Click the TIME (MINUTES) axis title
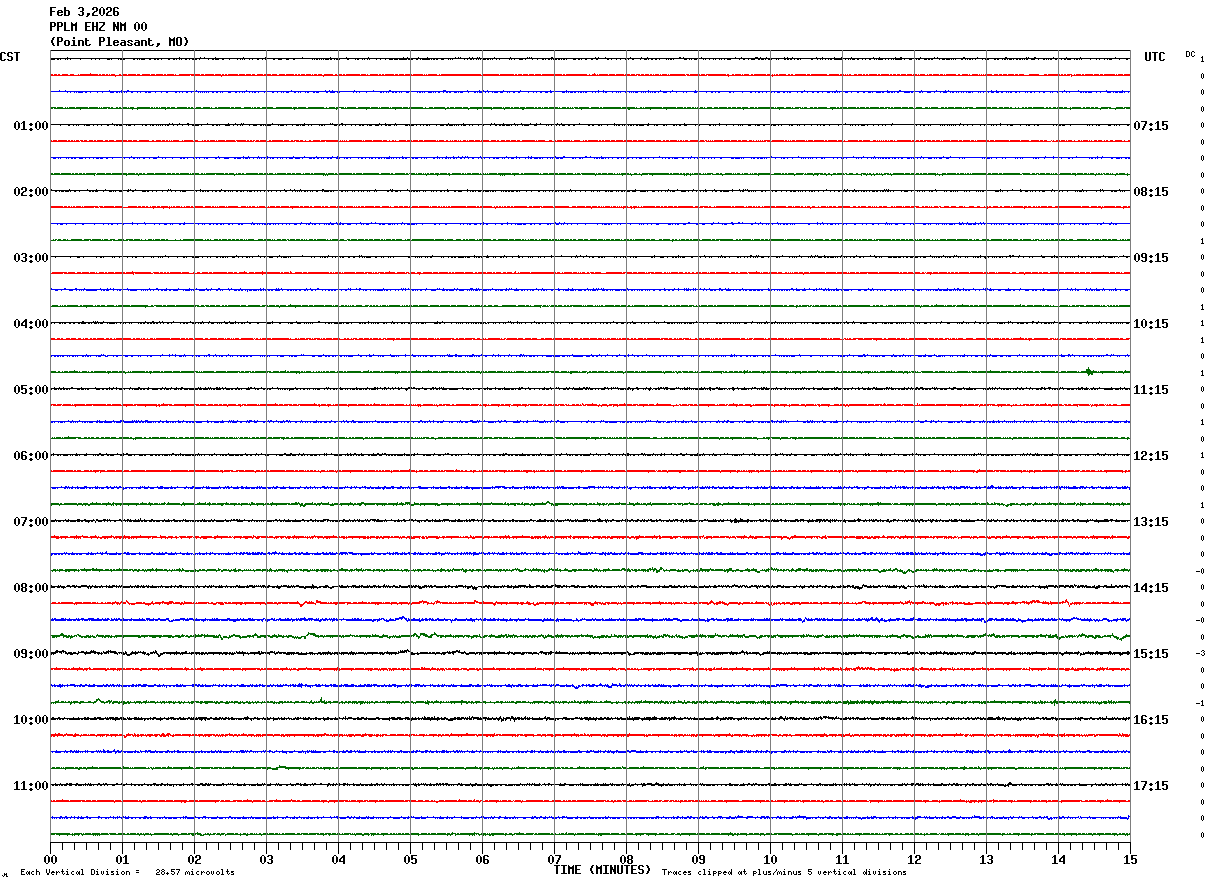1210x886 pixels. coord(602,870)
